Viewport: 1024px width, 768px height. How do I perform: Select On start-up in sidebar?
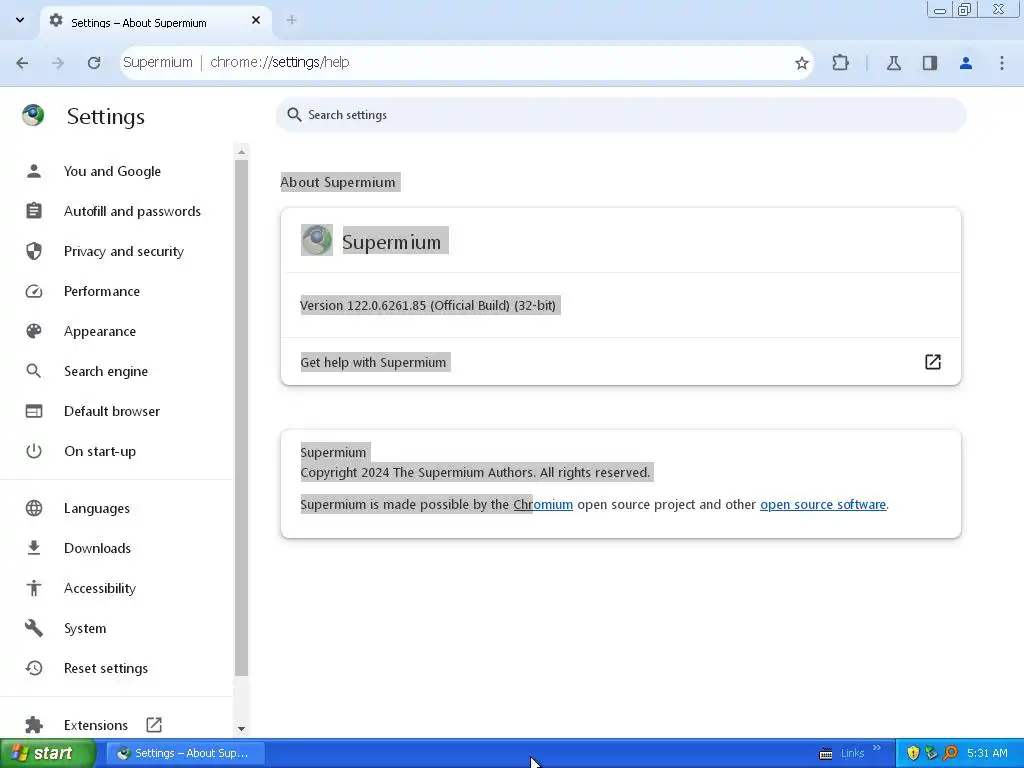tap(100, 451)
